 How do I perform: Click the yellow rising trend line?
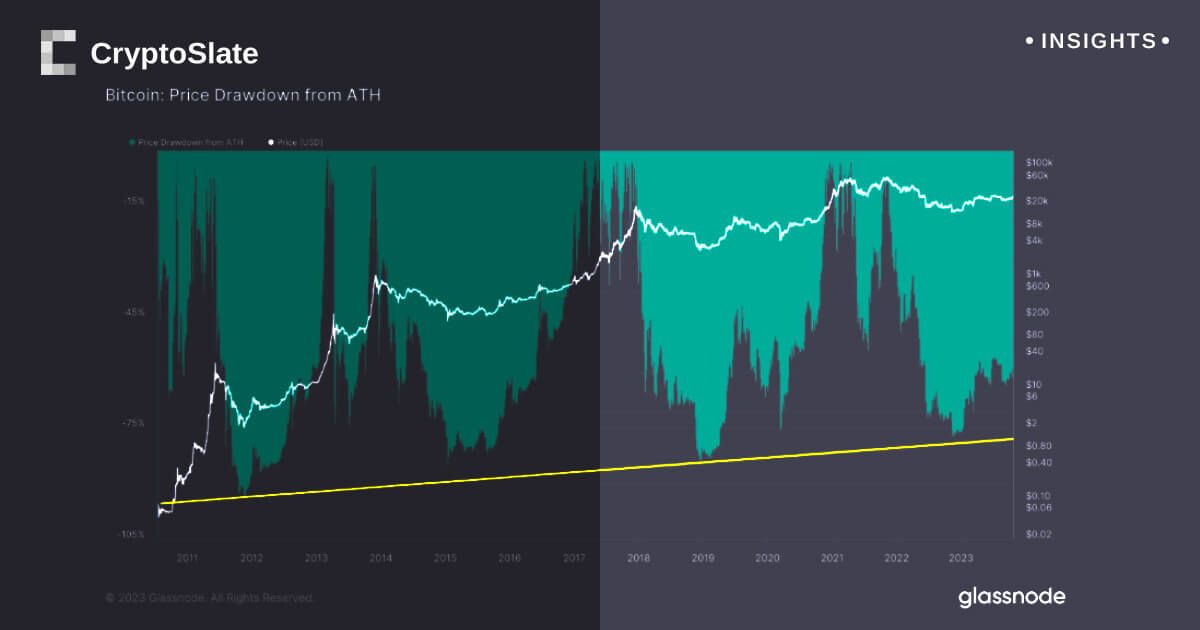(600, 469)
